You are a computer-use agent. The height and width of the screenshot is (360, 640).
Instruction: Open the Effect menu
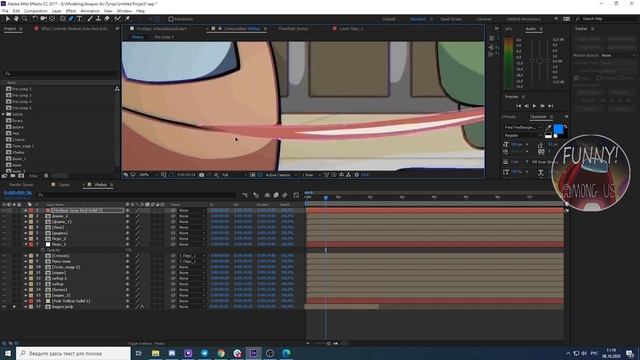[71, 11]
